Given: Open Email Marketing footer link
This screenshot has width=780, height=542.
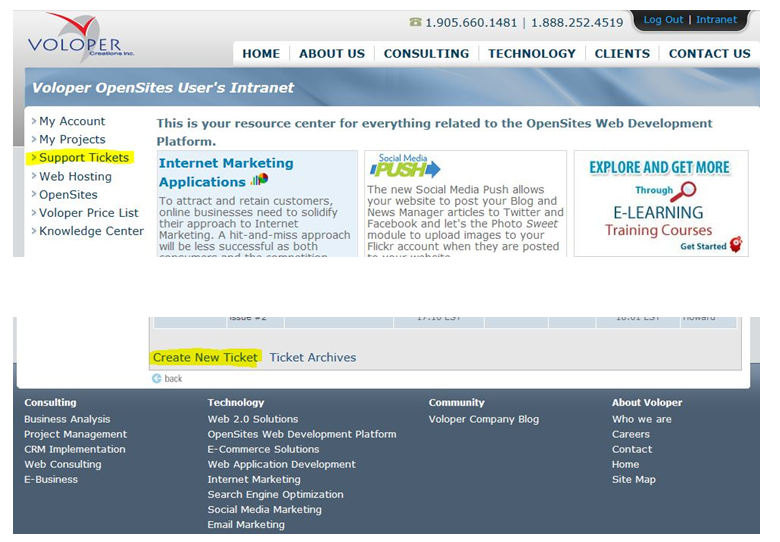Looking at the screenshot, I should click(x=246, y=525).
